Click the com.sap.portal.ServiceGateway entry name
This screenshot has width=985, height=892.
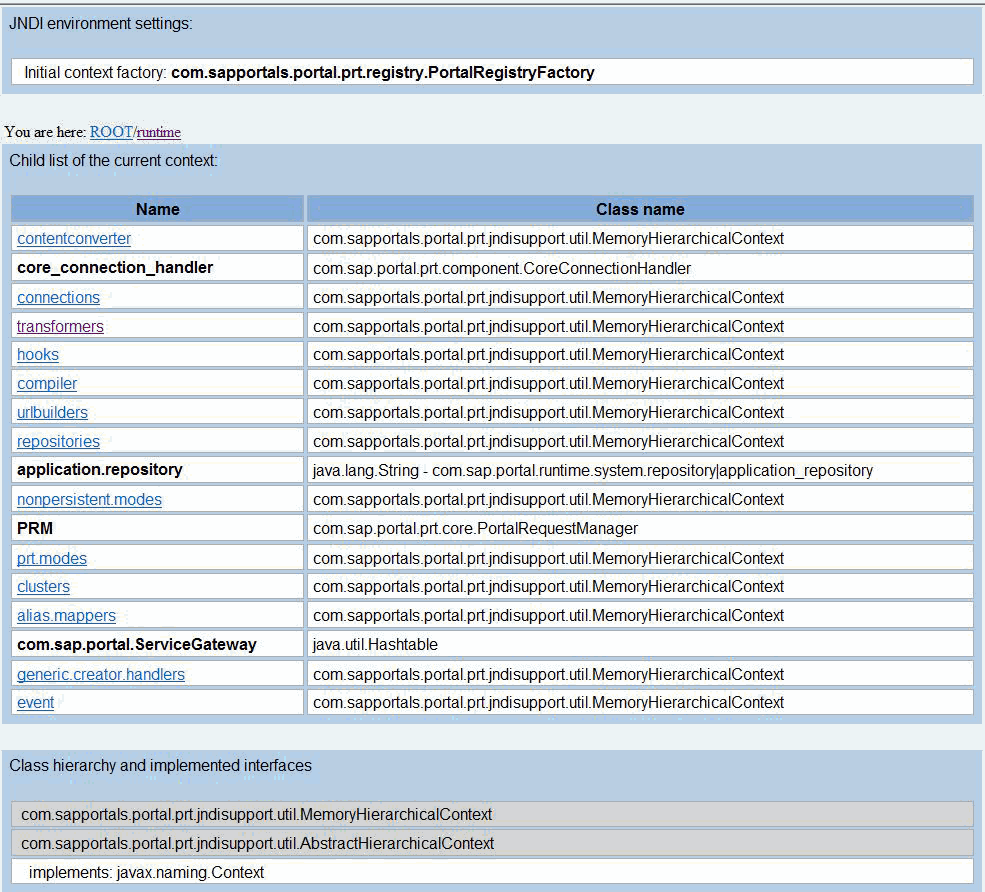(137, 645)
